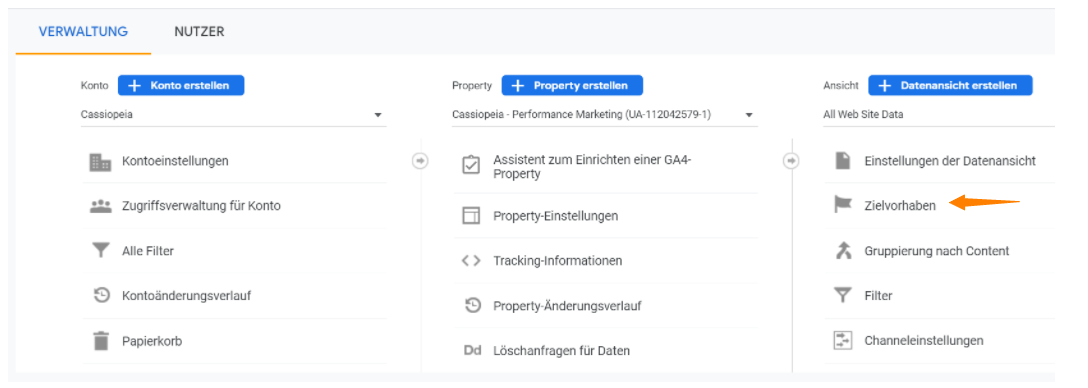Screen dimensions: 1088x388
Task: Click arrow connector between Konto and Property
Action: pyautogui.click(x=420, y=161)
